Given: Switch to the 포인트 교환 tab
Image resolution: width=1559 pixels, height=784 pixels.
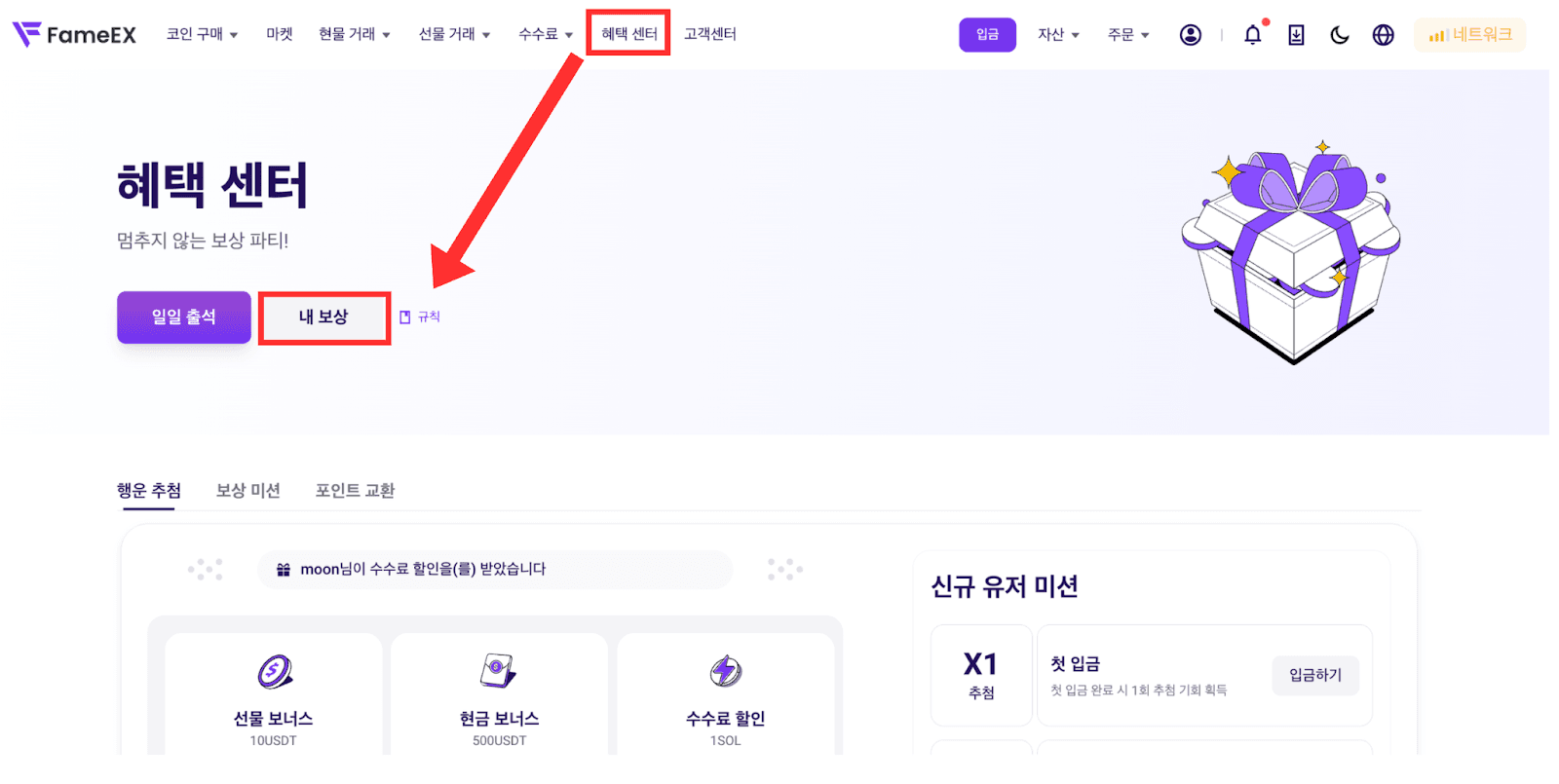Looking at the screenshot, I should (355, 490).
